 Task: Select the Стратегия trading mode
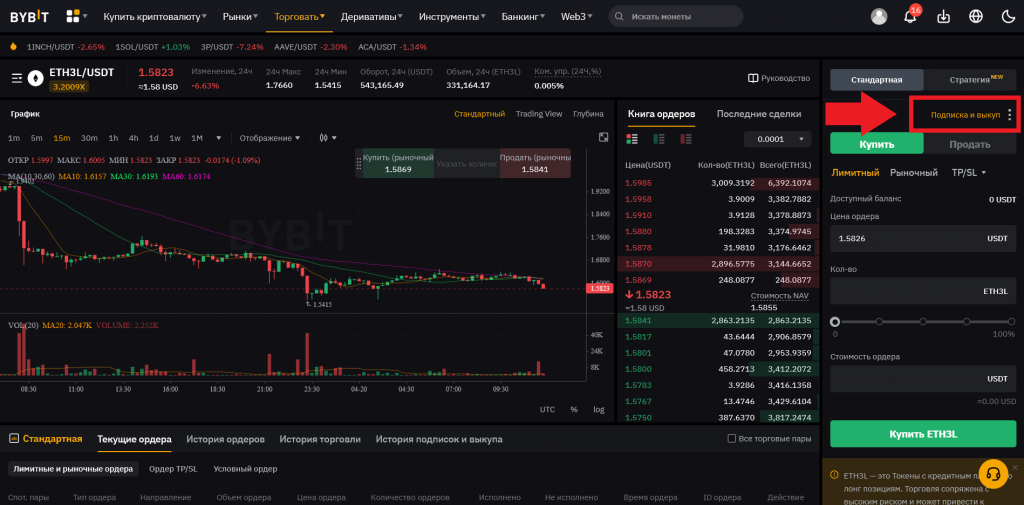969,79
